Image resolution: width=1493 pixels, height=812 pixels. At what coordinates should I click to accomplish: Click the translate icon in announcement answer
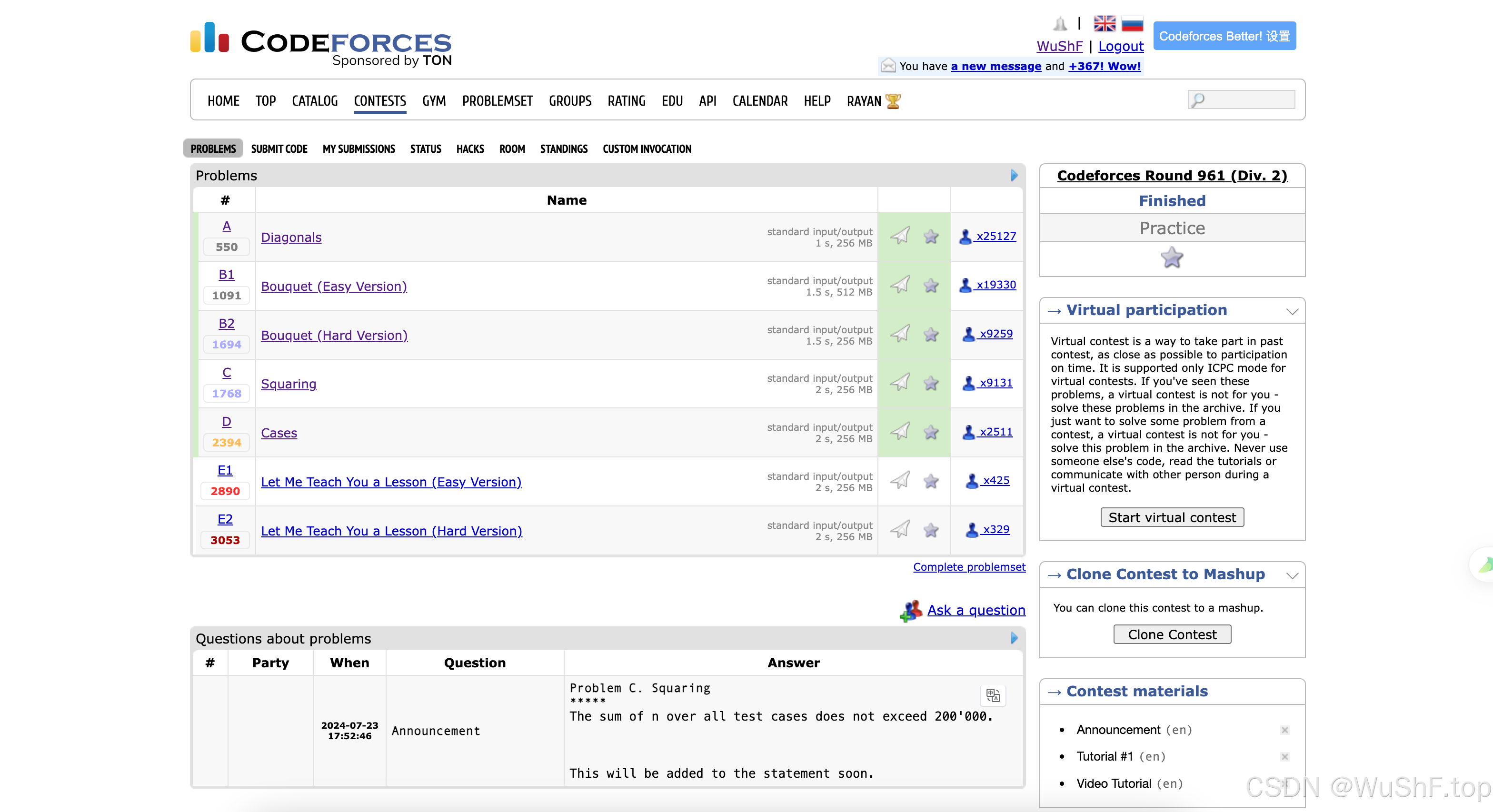(x=993, y=695)
